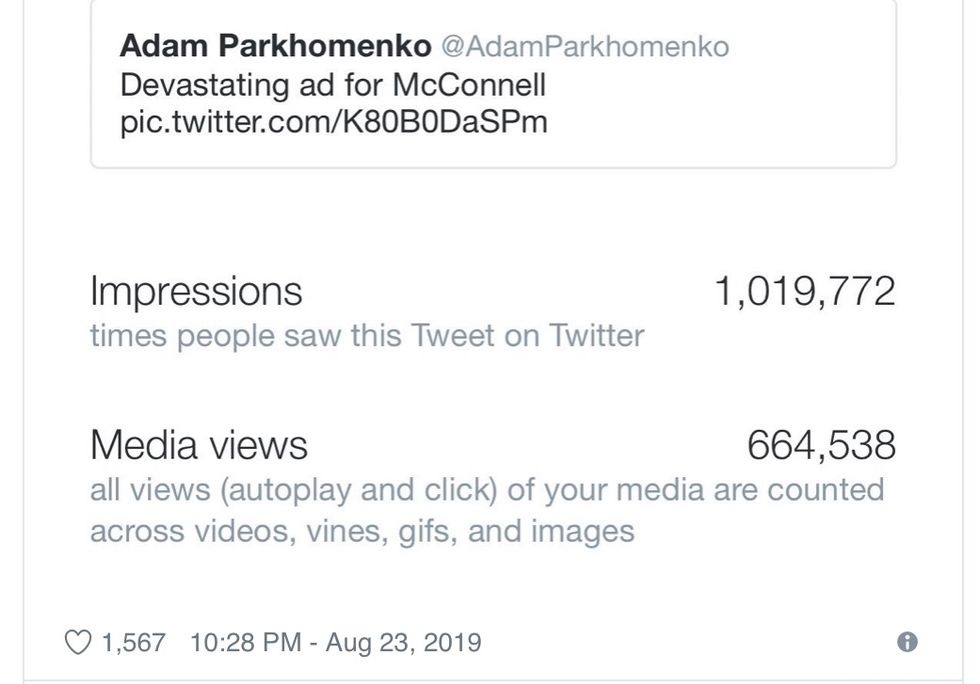The height and width of the screenshot is (684, 980).
Task: Click the 664,538 media views number
Action: tap(821, 445)
